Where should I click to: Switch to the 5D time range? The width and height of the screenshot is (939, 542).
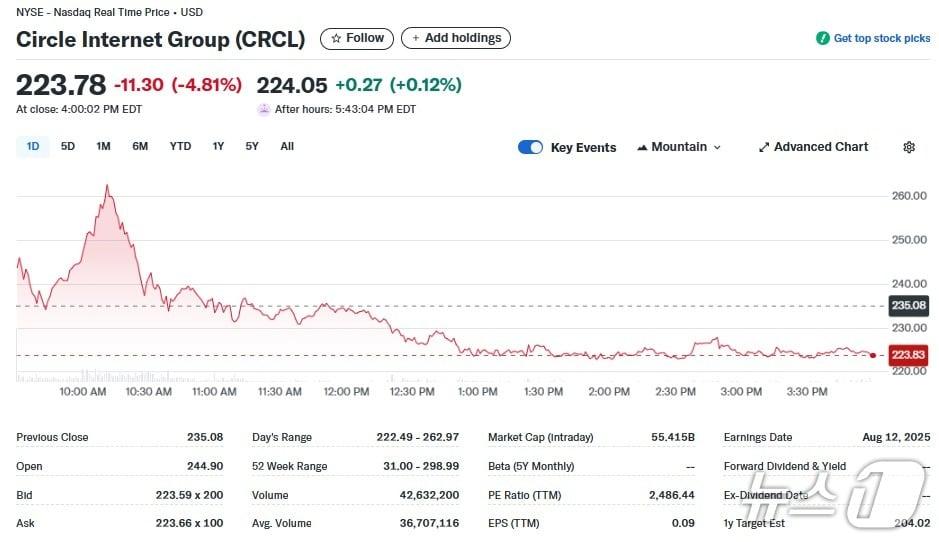click(68, 146)
